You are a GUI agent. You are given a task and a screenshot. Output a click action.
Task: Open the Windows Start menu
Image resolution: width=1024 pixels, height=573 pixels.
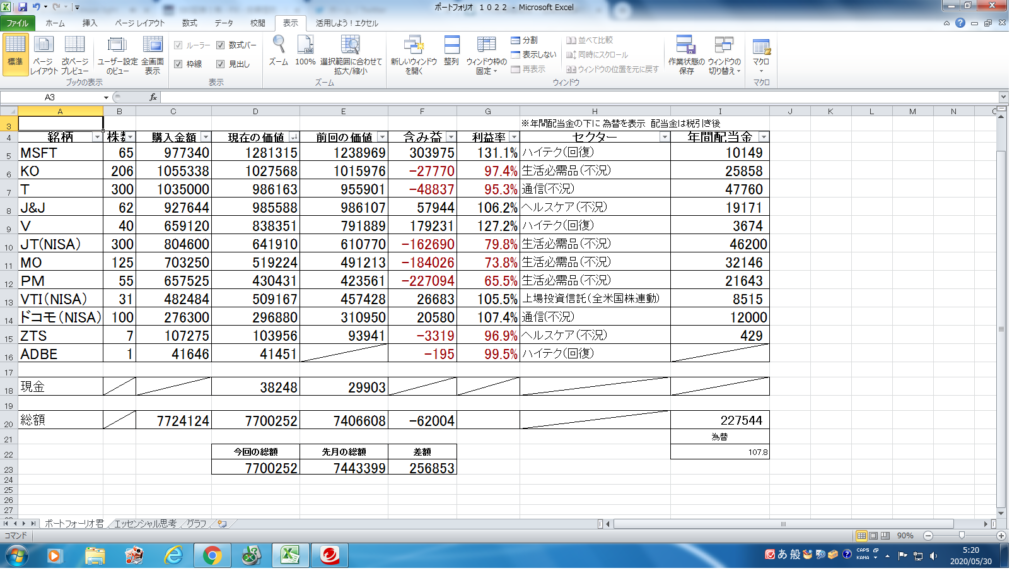coord(17,556)
